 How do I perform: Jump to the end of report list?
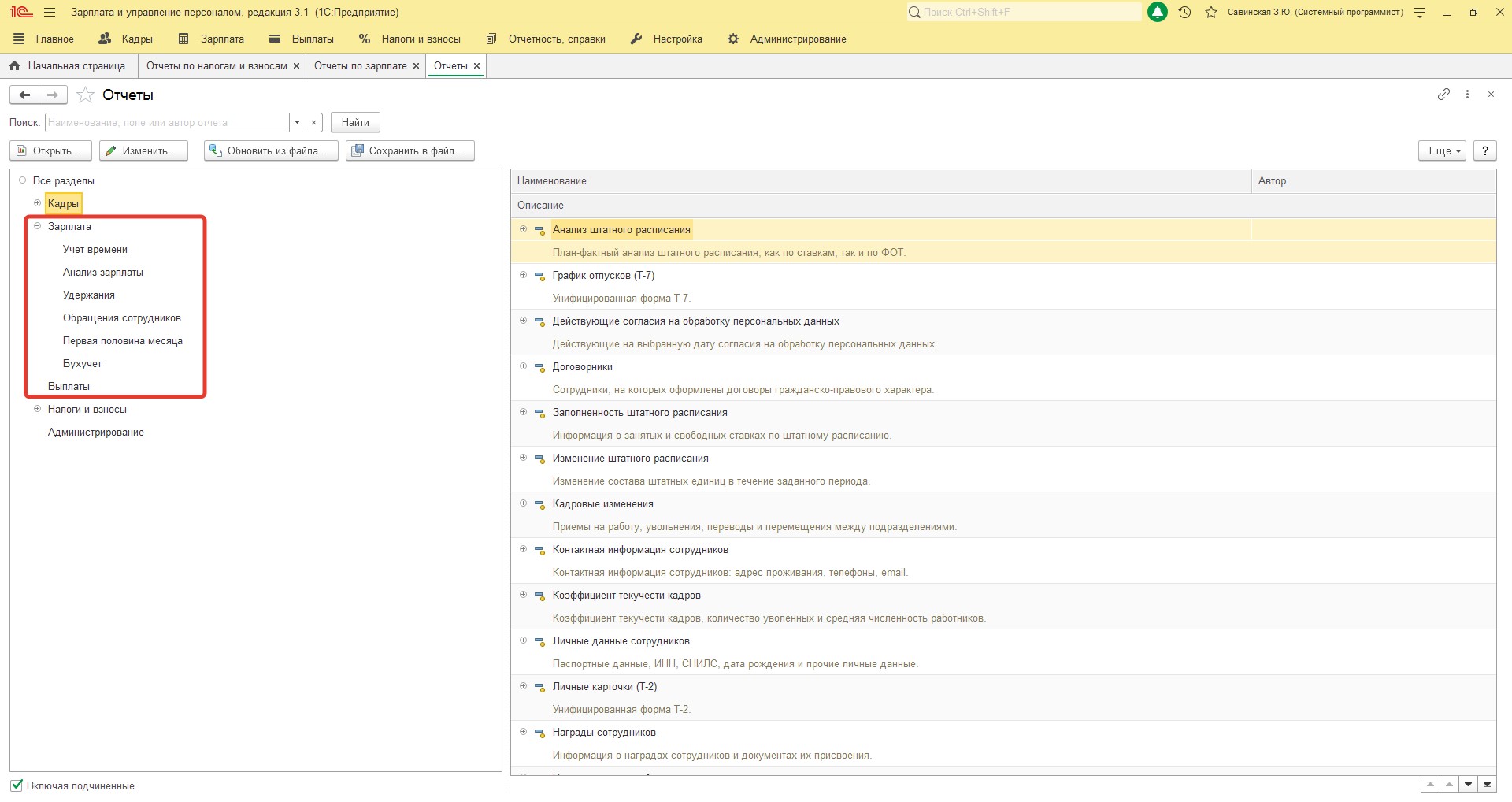click(x=1487, y=785)
